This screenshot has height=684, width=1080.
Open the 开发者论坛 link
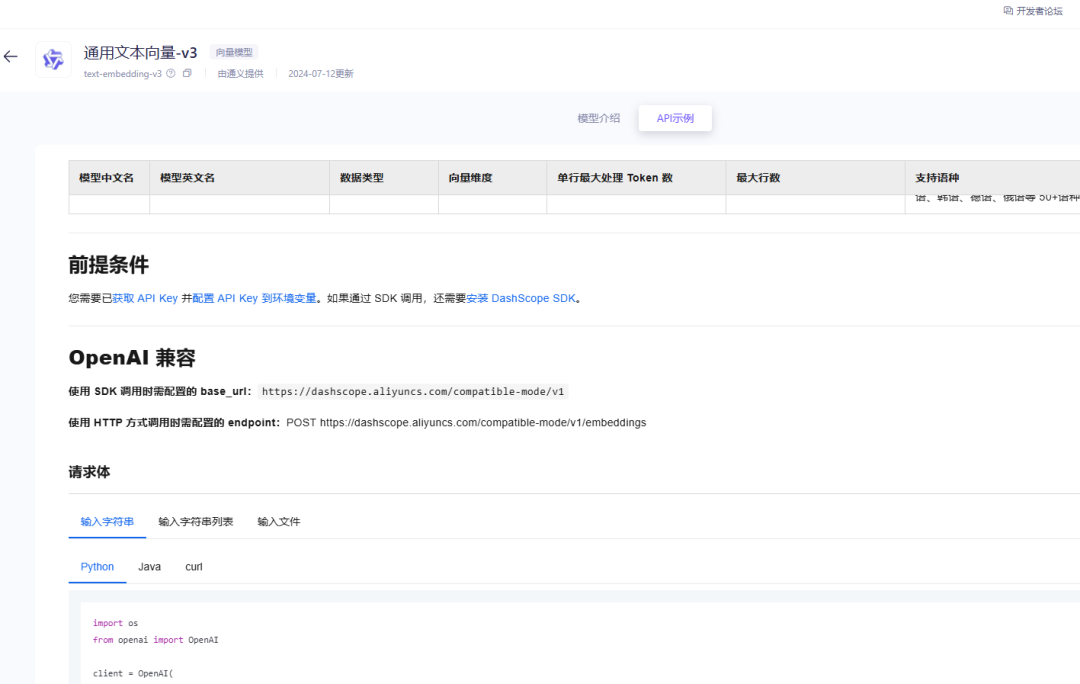1039,11
